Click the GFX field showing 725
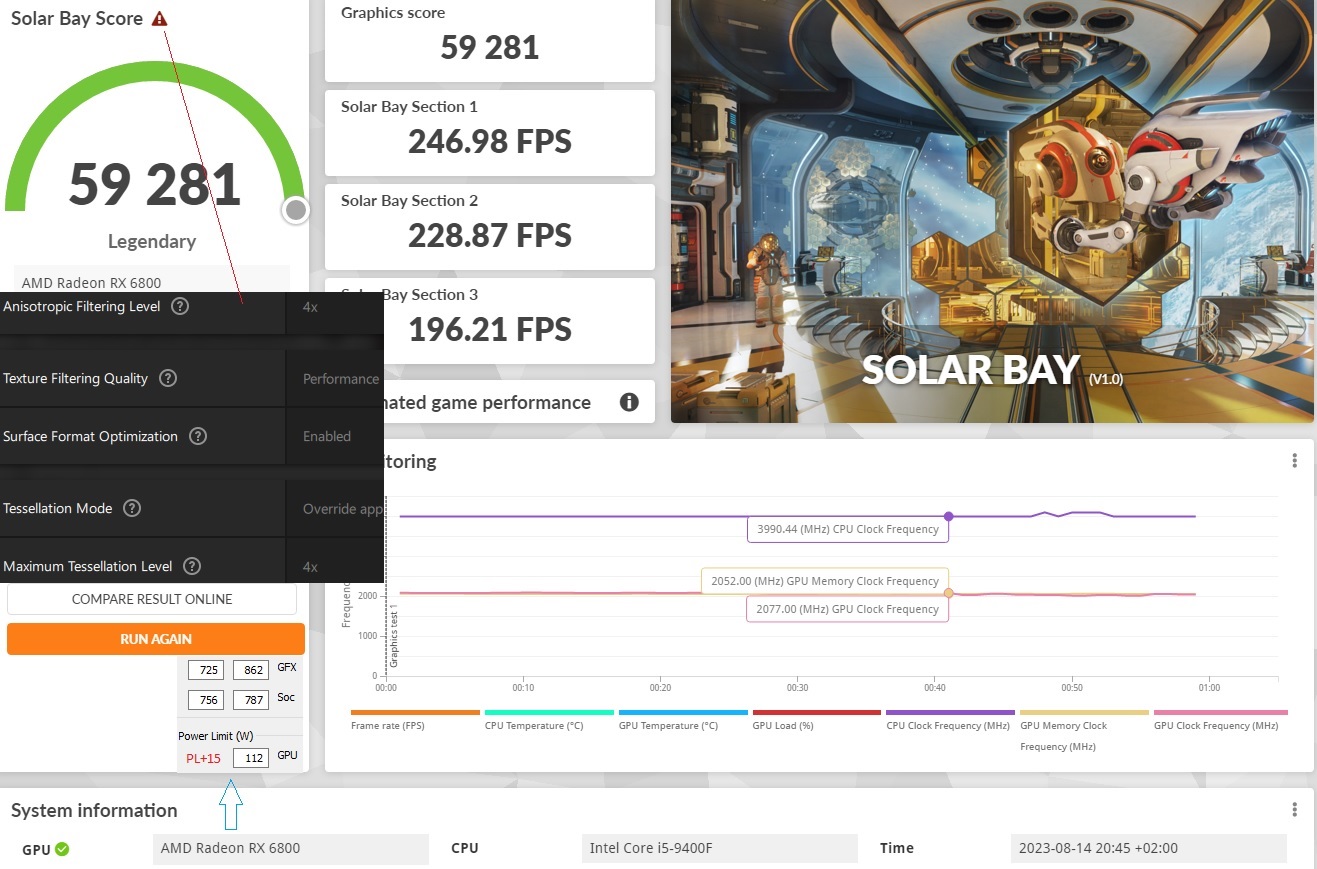Screen dimensions: 1317x869 point(206,670)
